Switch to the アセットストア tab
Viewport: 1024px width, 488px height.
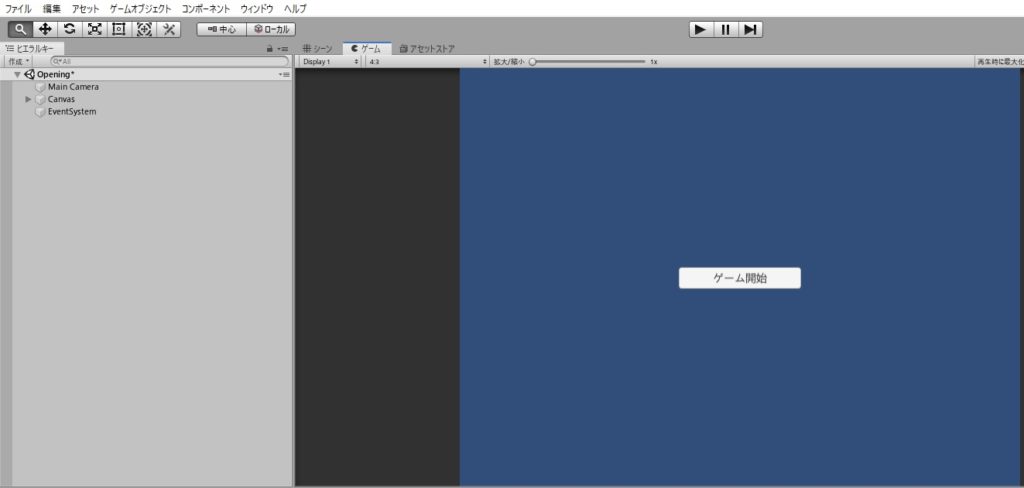pos(427,49)
